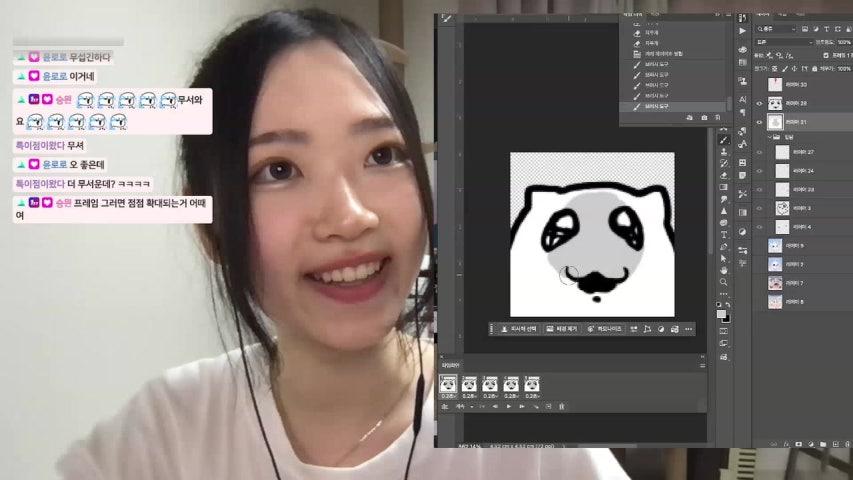
Task: Open the Character panel icon
Action: (x=743, y=99)
